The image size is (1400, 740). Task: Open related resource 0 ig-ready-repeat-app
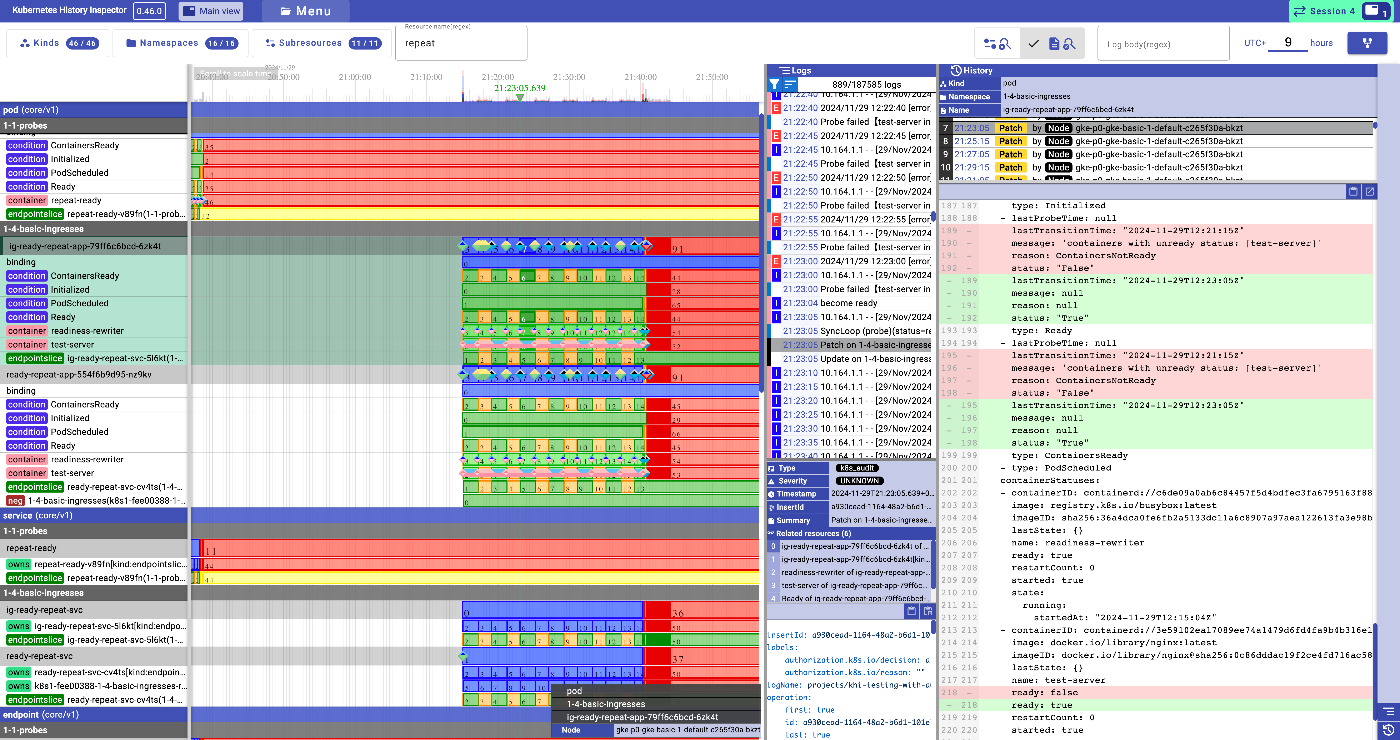click(850, 546)
